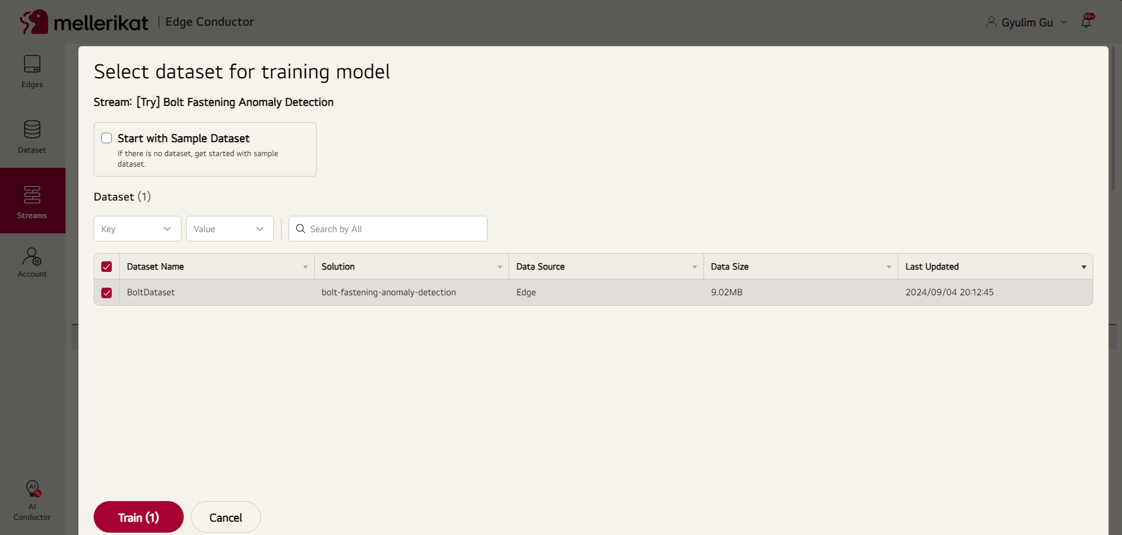Click the mellerikat logo

tap(84, 22)
